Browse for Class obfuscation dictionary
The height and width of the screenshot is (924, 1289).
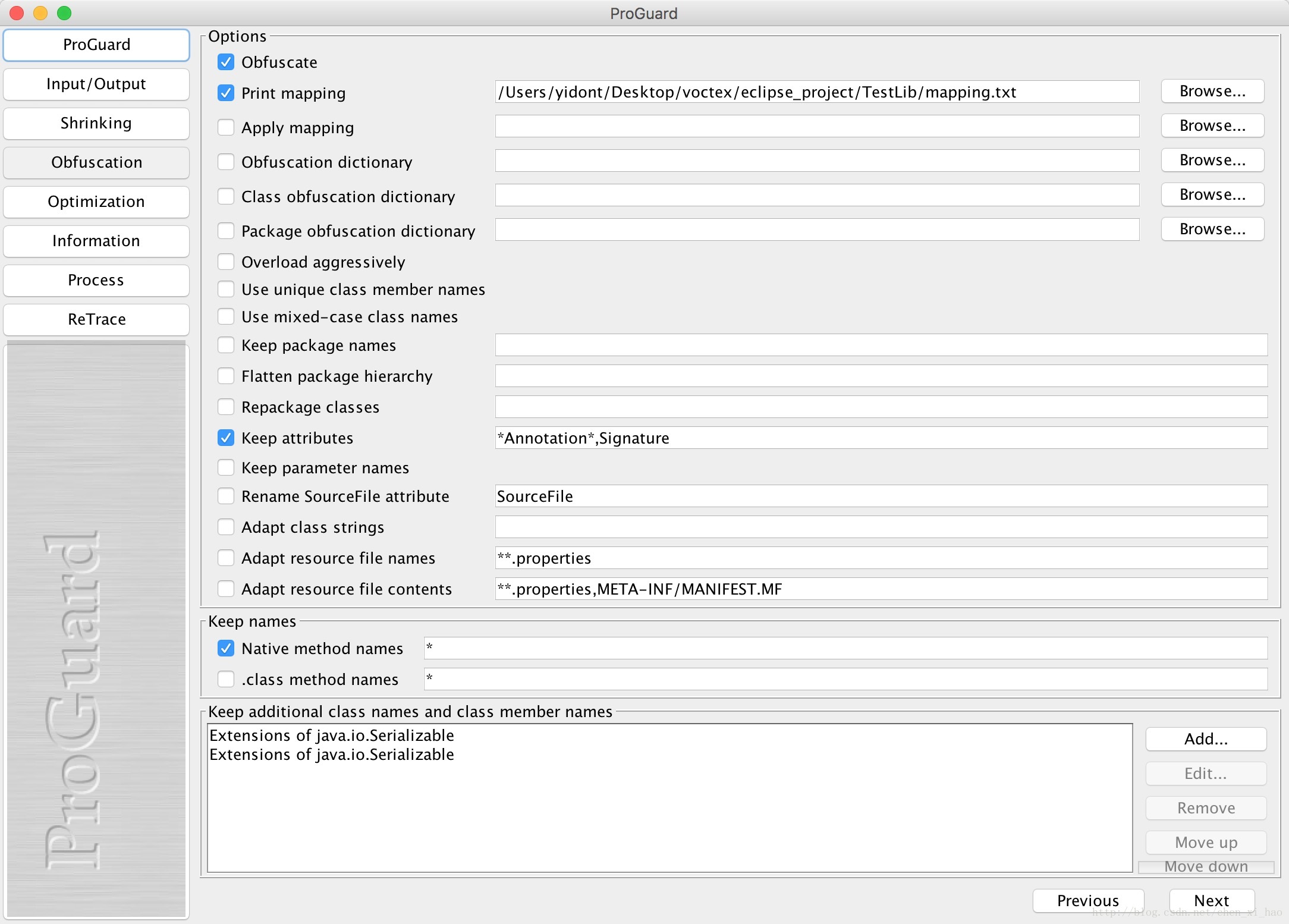click(x=1212, y=195)
